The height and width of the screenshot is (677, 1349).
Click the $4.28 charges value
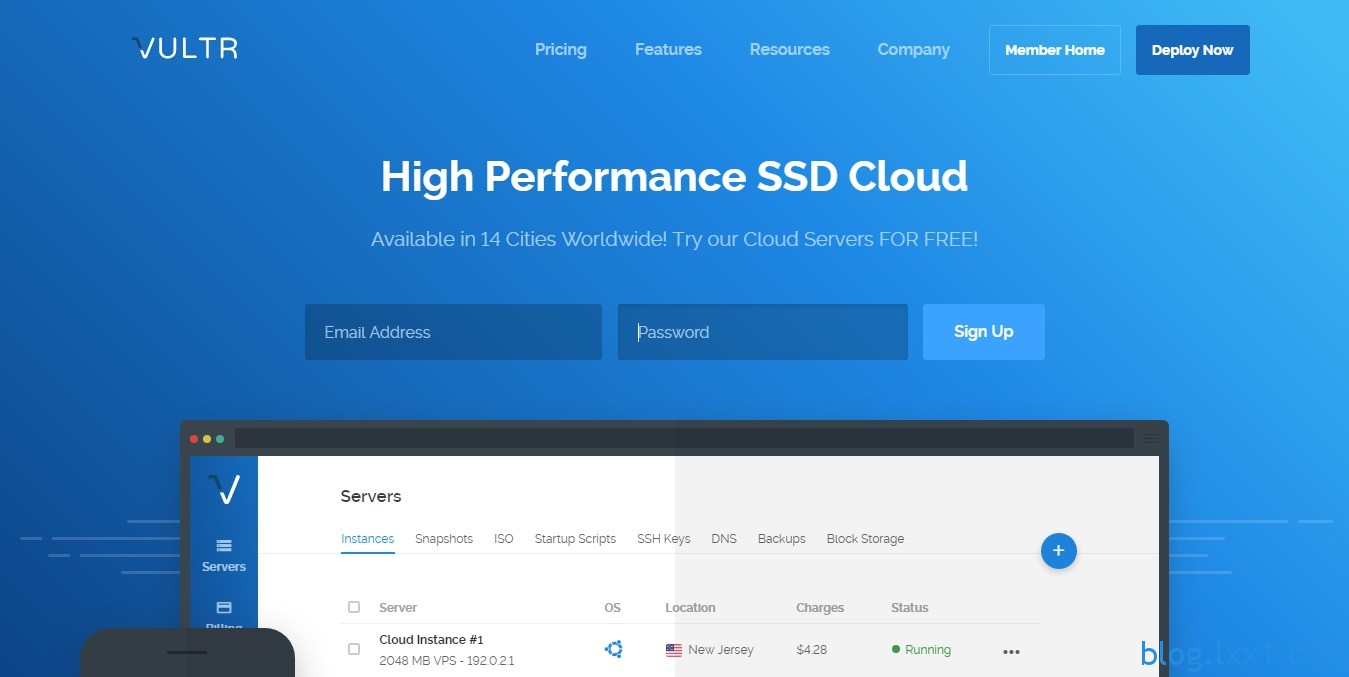pyautogui.click(x=812, y=649)
